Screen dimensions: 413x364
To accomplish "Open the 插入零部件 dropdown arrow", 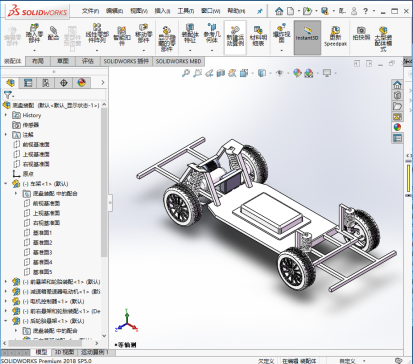I will (34, 50).
